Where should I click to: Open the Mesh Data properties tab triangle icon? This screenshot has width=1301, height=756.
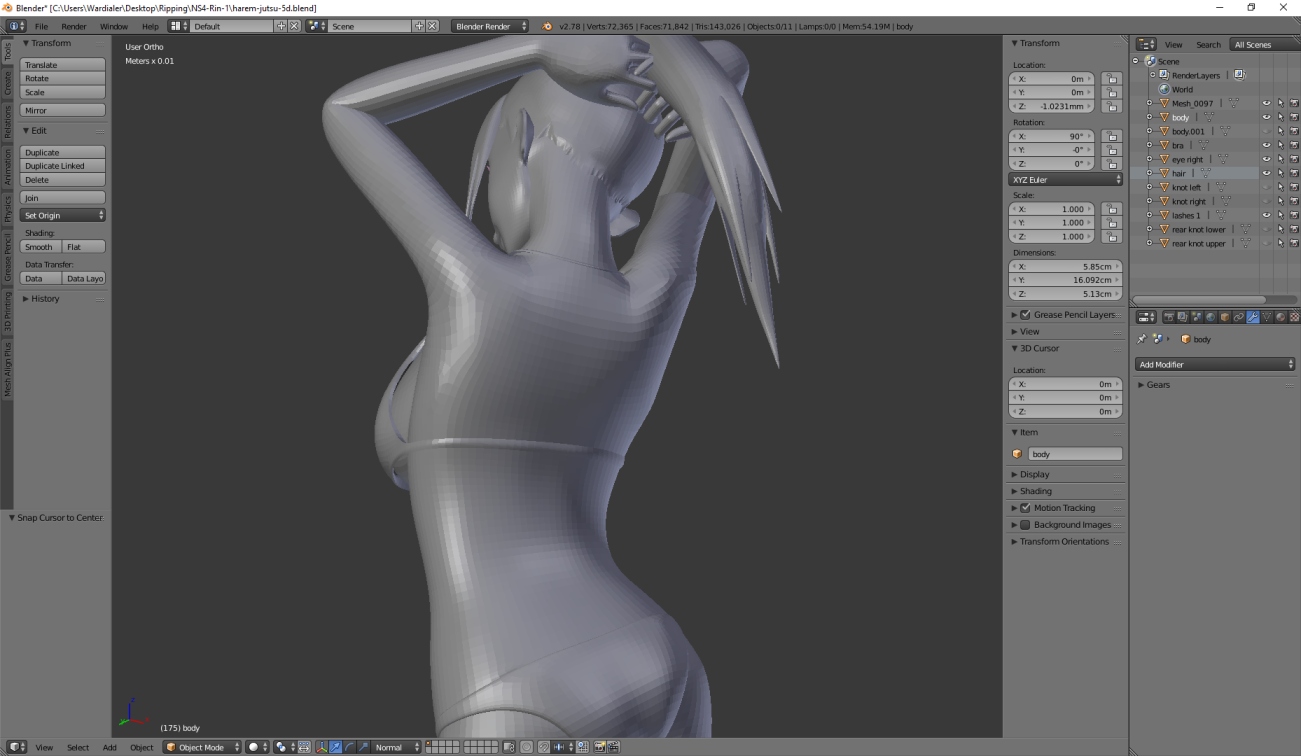[x=1267, y=316]
